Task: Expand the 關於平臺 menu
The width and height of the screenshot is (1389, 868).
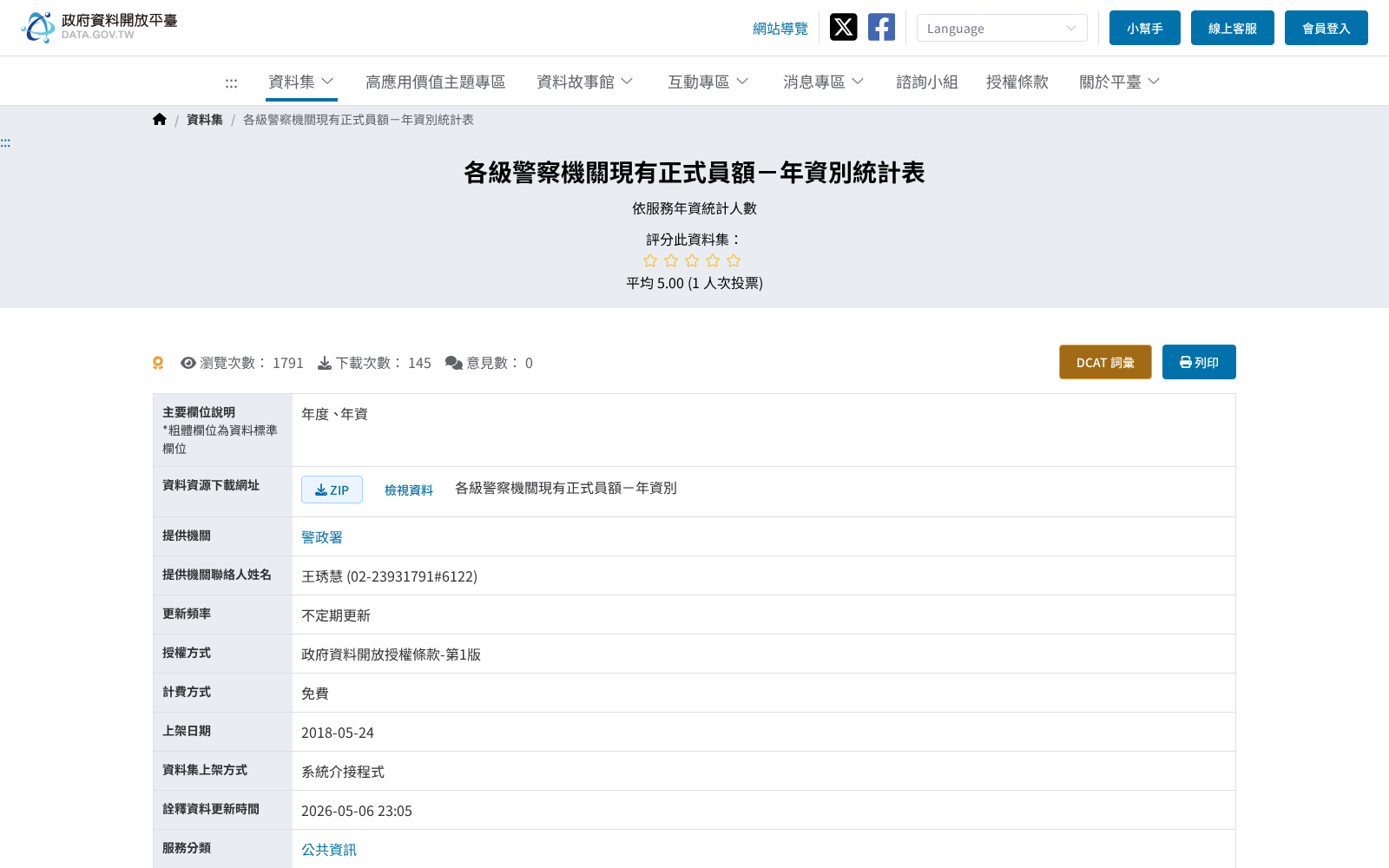Action: (1120, 82)
